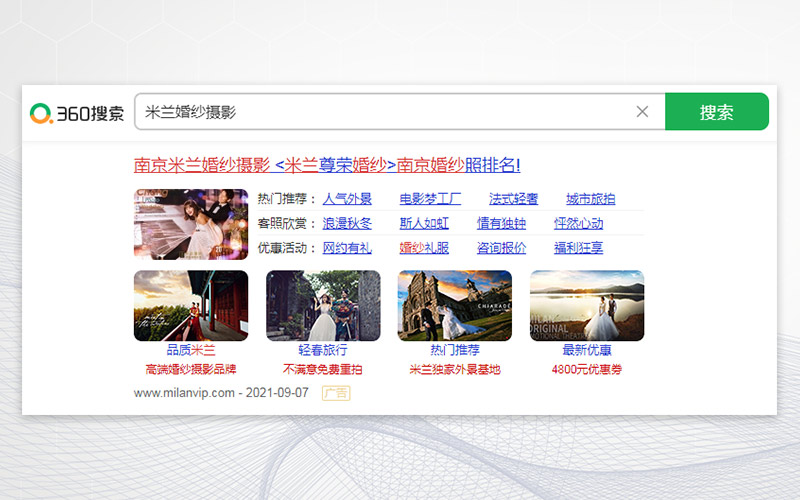
Task: Open the 网约有礼 link
Action: click(x=347, y=248)
